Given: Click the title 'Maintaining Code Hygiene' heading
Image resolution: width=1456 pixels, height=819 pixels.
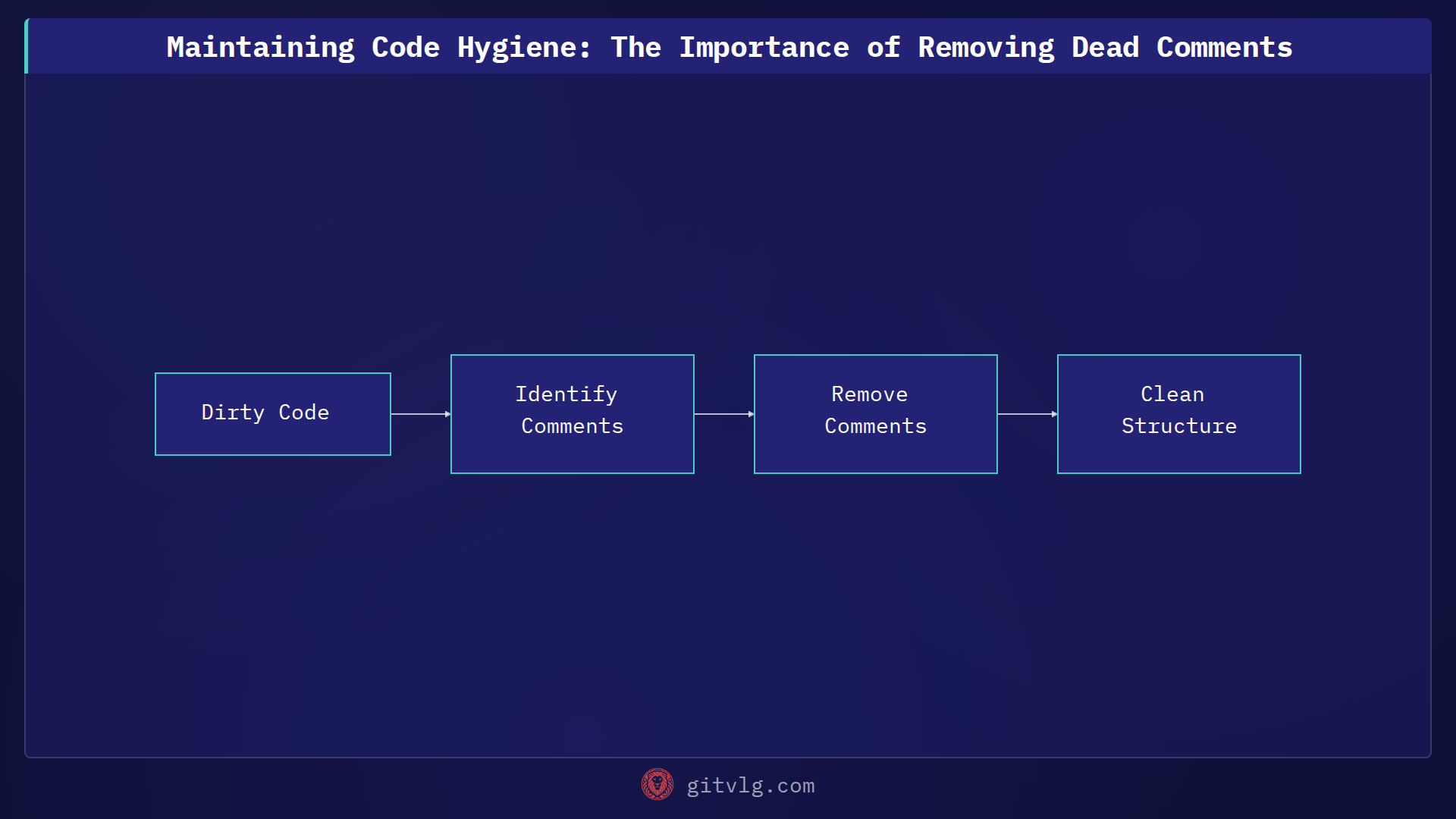Looking at the screenshot, I should tap(730, 47).
